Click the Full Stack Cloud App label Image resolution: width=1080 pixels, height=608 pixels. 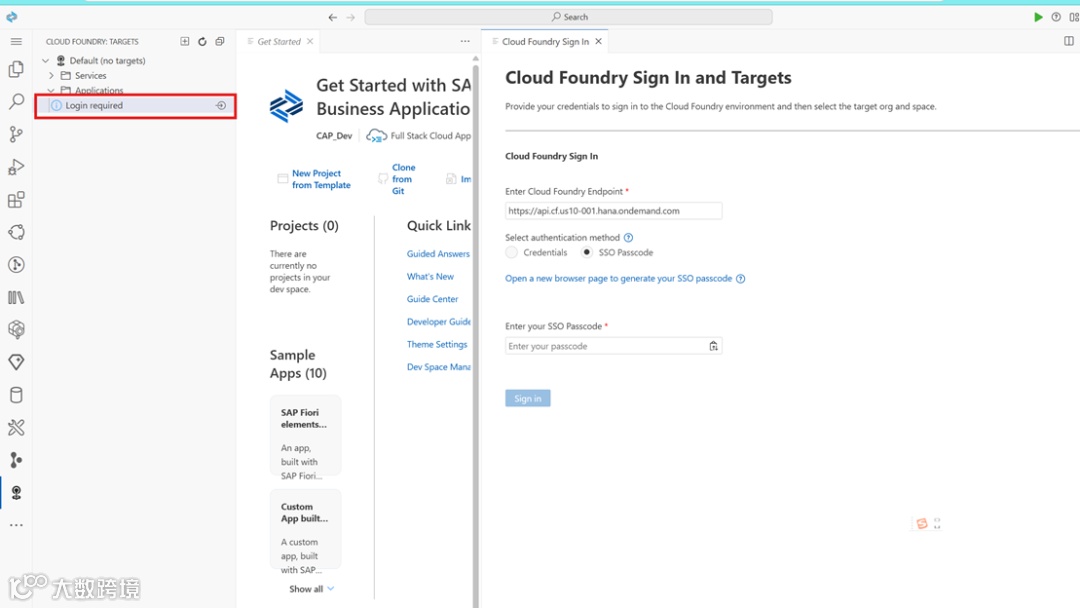click(430, 136)
